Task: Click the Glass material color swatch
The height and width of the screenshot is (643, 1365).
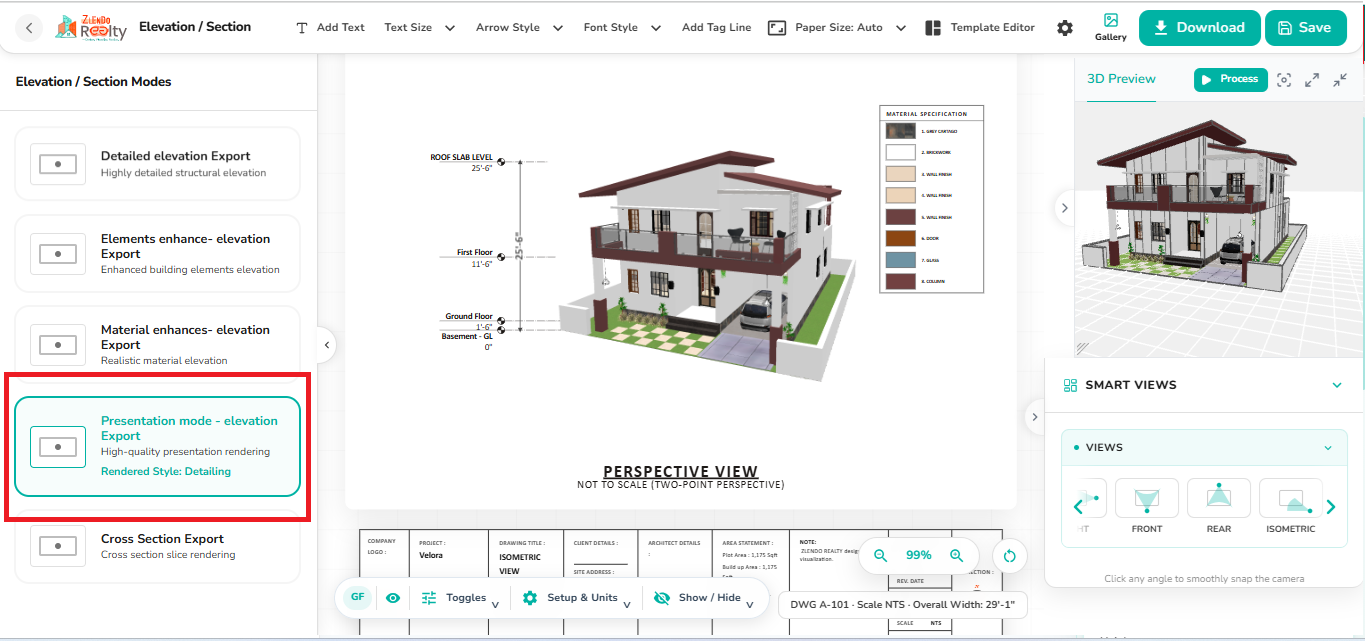Action: 900,260
